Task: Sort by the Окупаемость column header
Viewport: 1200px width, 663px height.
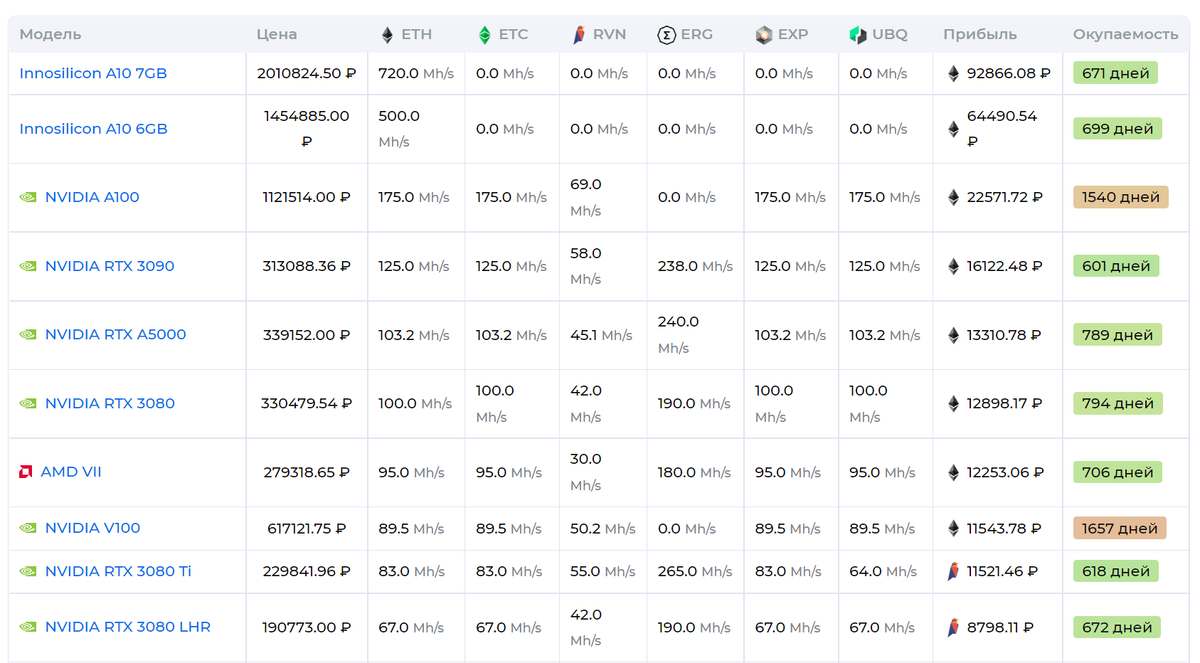Action: 1126,34
